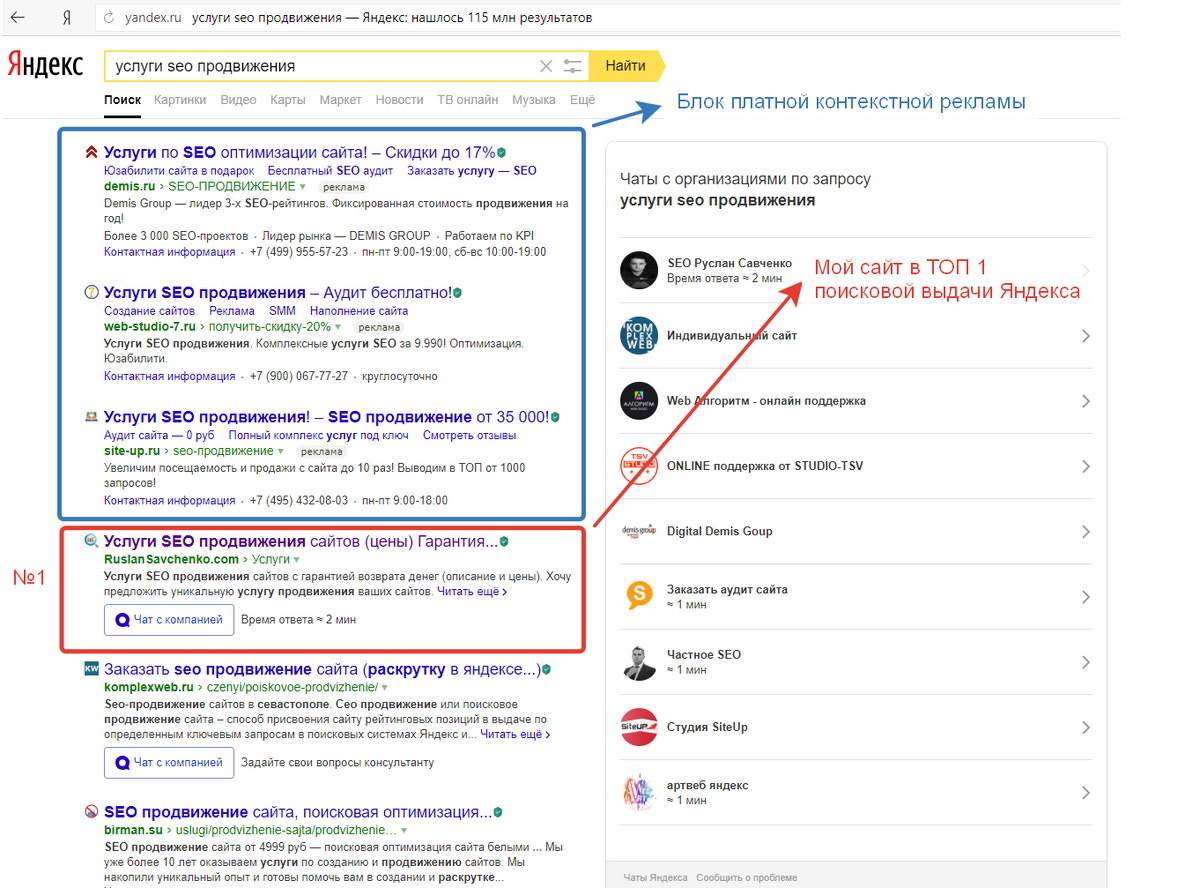The height and width of the screenshot is (888, 1200).
Task: Open SEO продвижение сайта, поисковая оптимизация result
Action: 298,812
